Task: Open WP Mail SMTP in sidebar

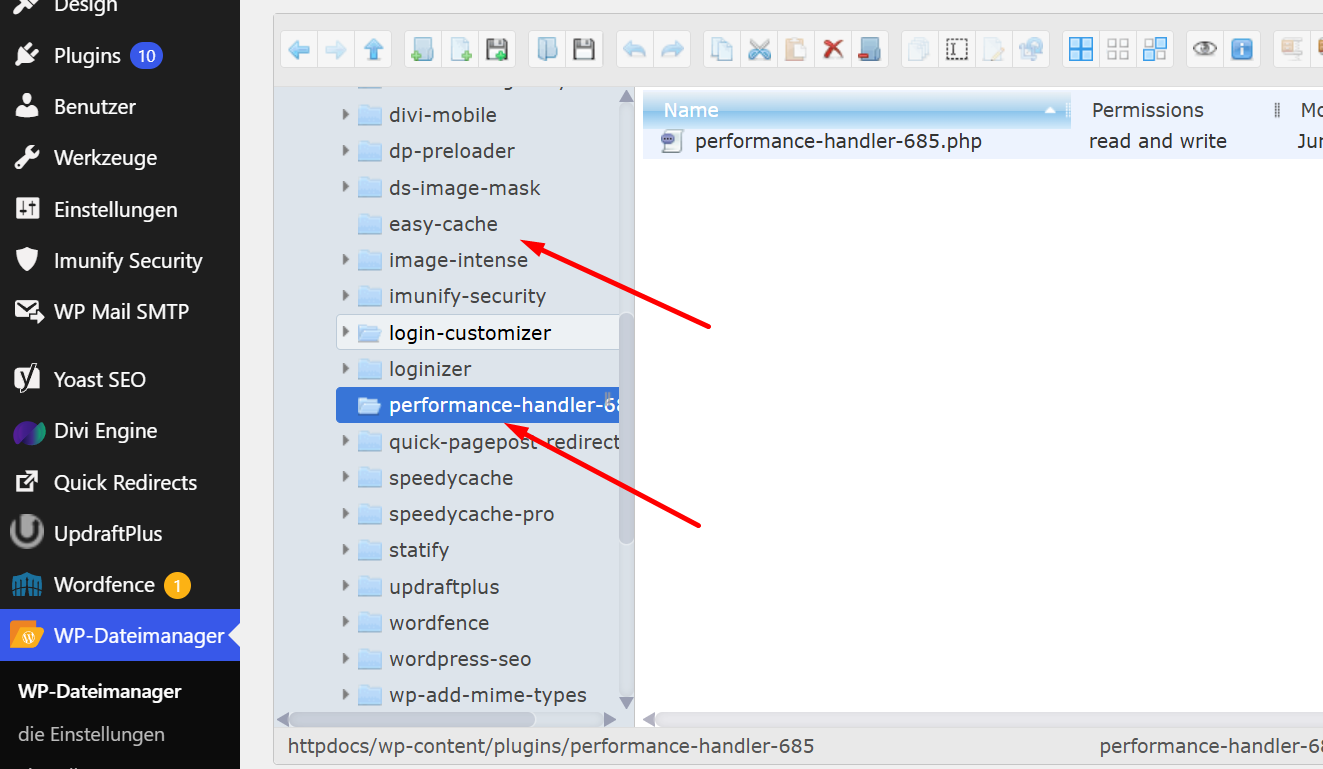Action: [x=120, y=312]
